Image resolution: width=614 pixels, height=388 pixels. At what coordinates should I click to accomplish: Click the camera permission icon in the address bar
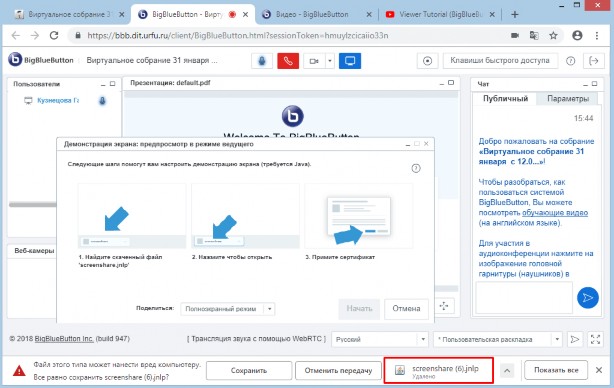point(515,36)
